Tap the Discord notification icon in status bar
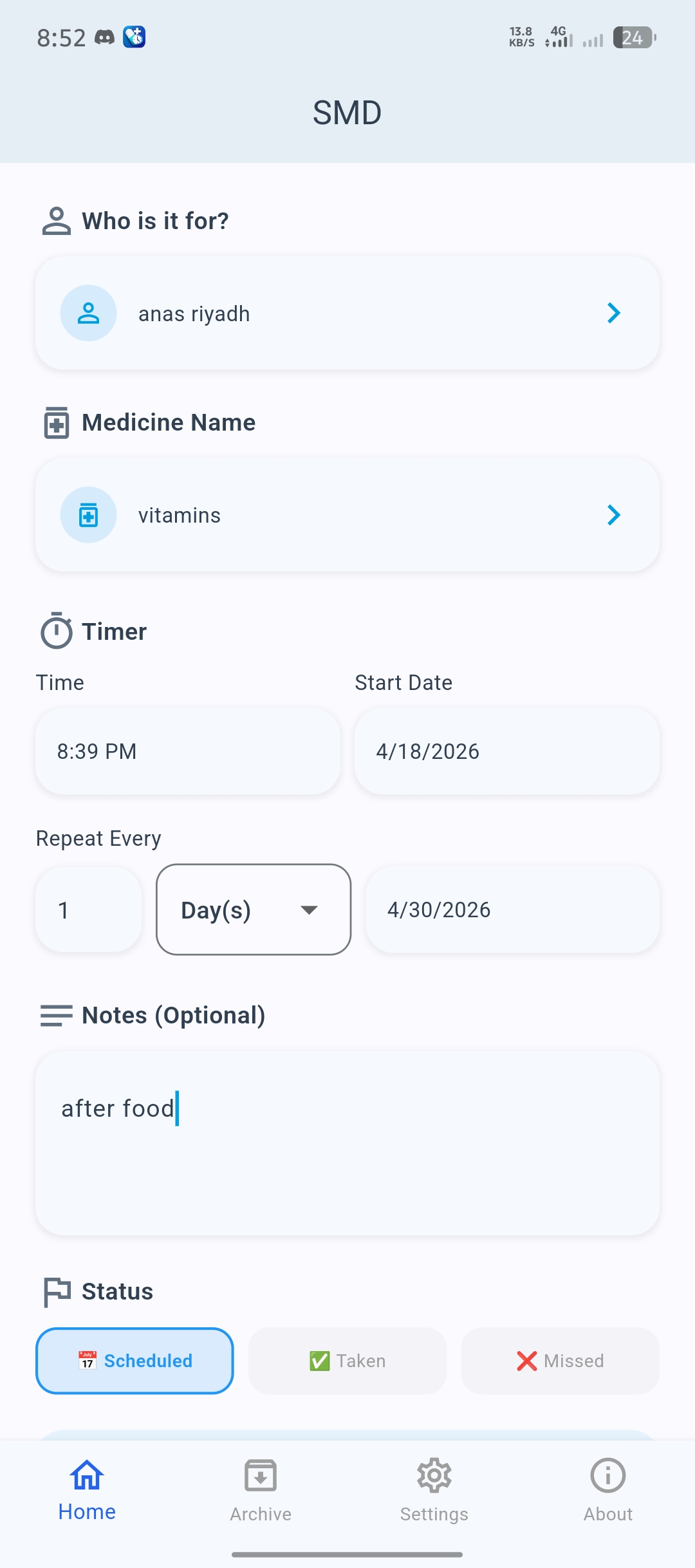 104,37
